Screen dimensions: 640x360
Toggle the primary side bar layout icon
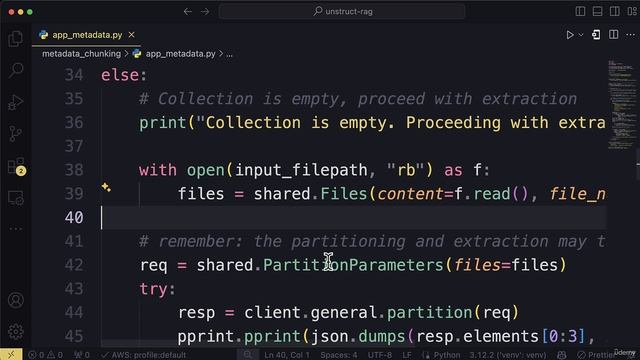580,11
